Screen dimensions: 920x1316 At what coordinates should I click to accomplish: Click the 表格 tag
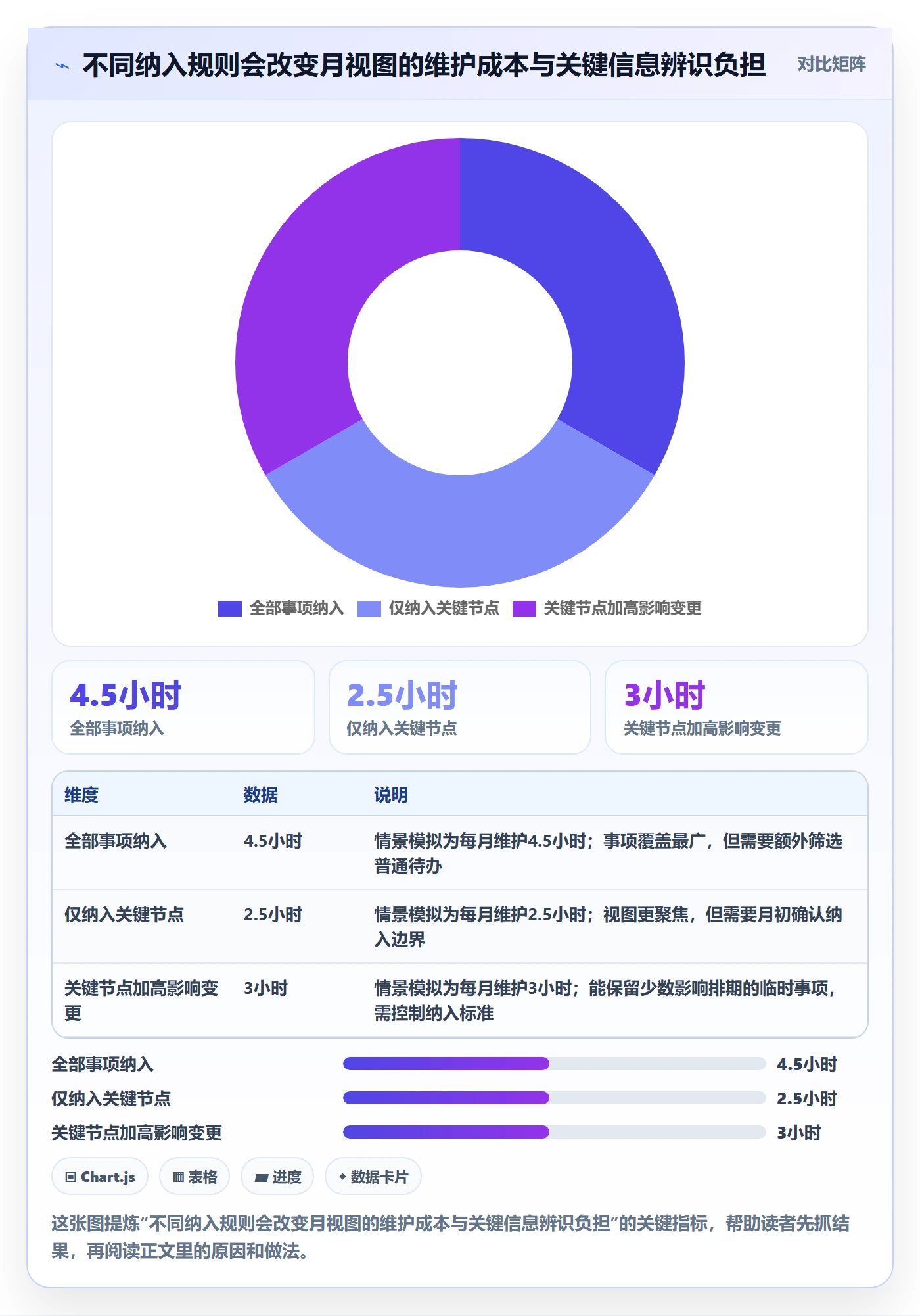195,1177
